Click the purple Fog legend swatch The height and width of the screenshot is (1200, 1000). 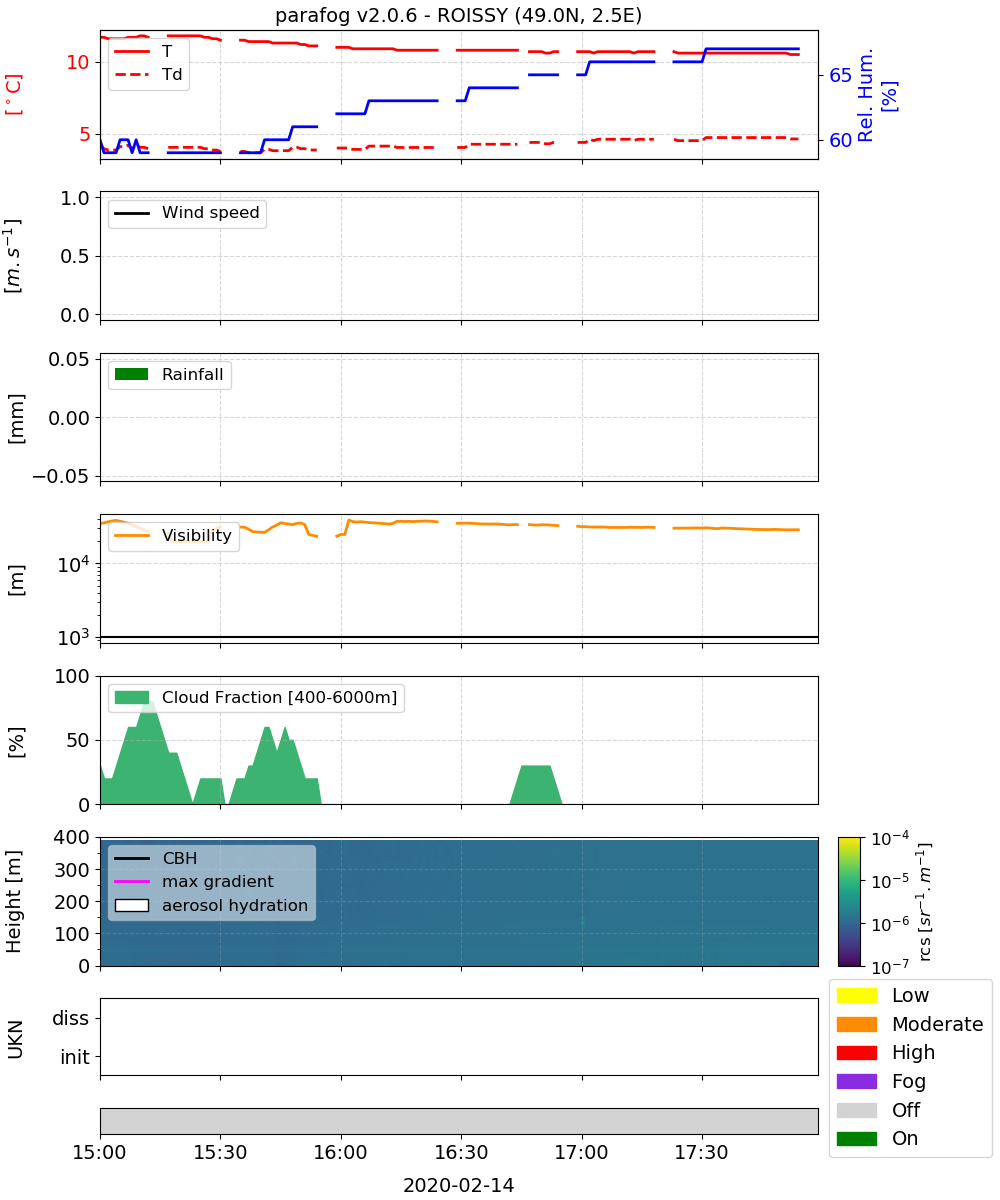click(x=857, y=1081)
